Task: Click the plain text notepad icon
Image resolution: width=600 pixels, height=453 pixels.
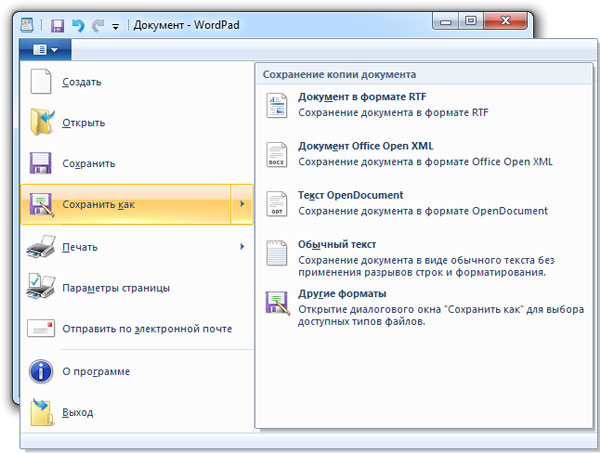Action: (277, 253)
